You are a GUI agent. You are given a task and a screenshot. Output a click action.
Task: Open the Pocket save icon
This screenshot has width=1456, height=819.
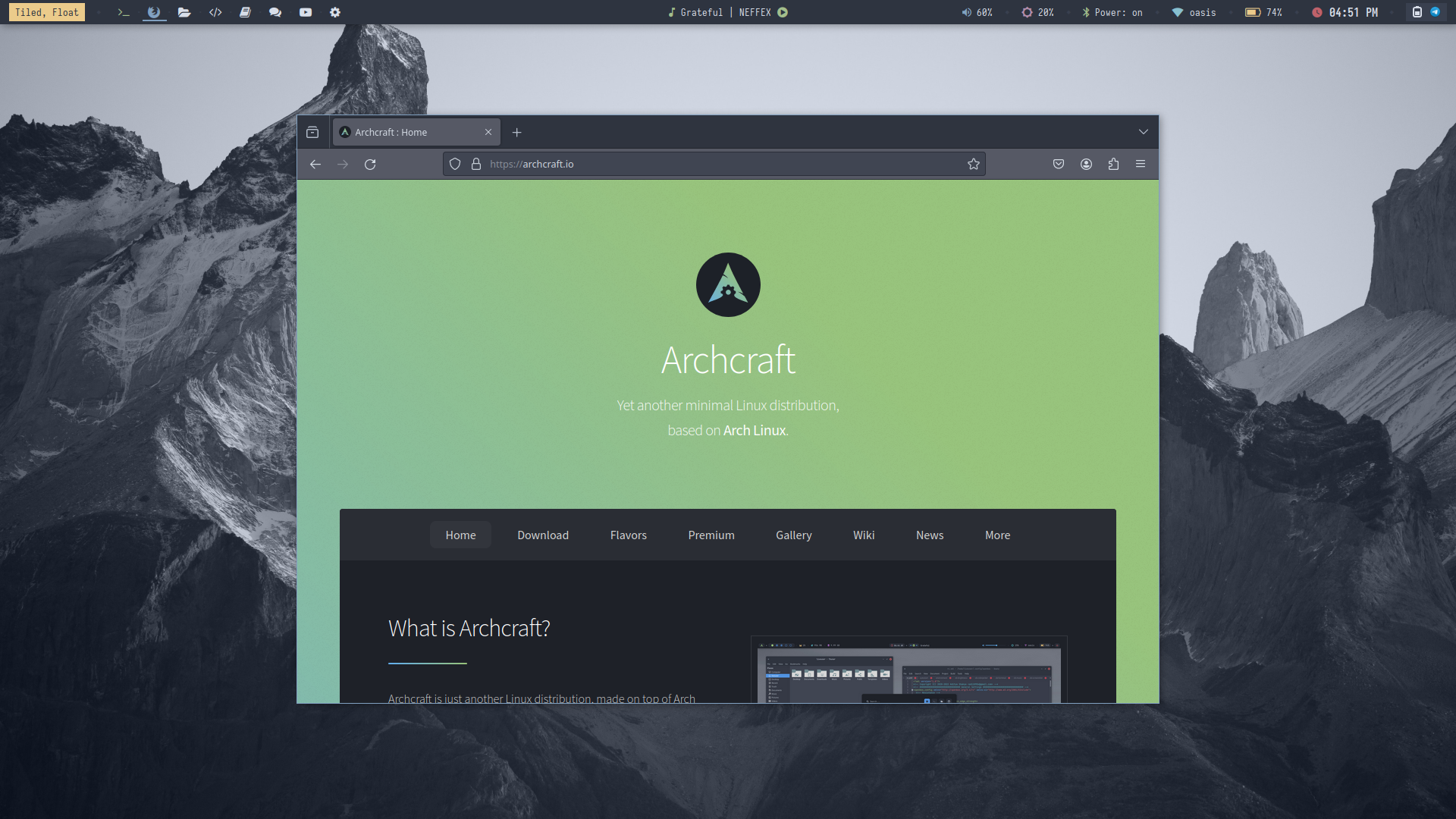click(1059, 164)
